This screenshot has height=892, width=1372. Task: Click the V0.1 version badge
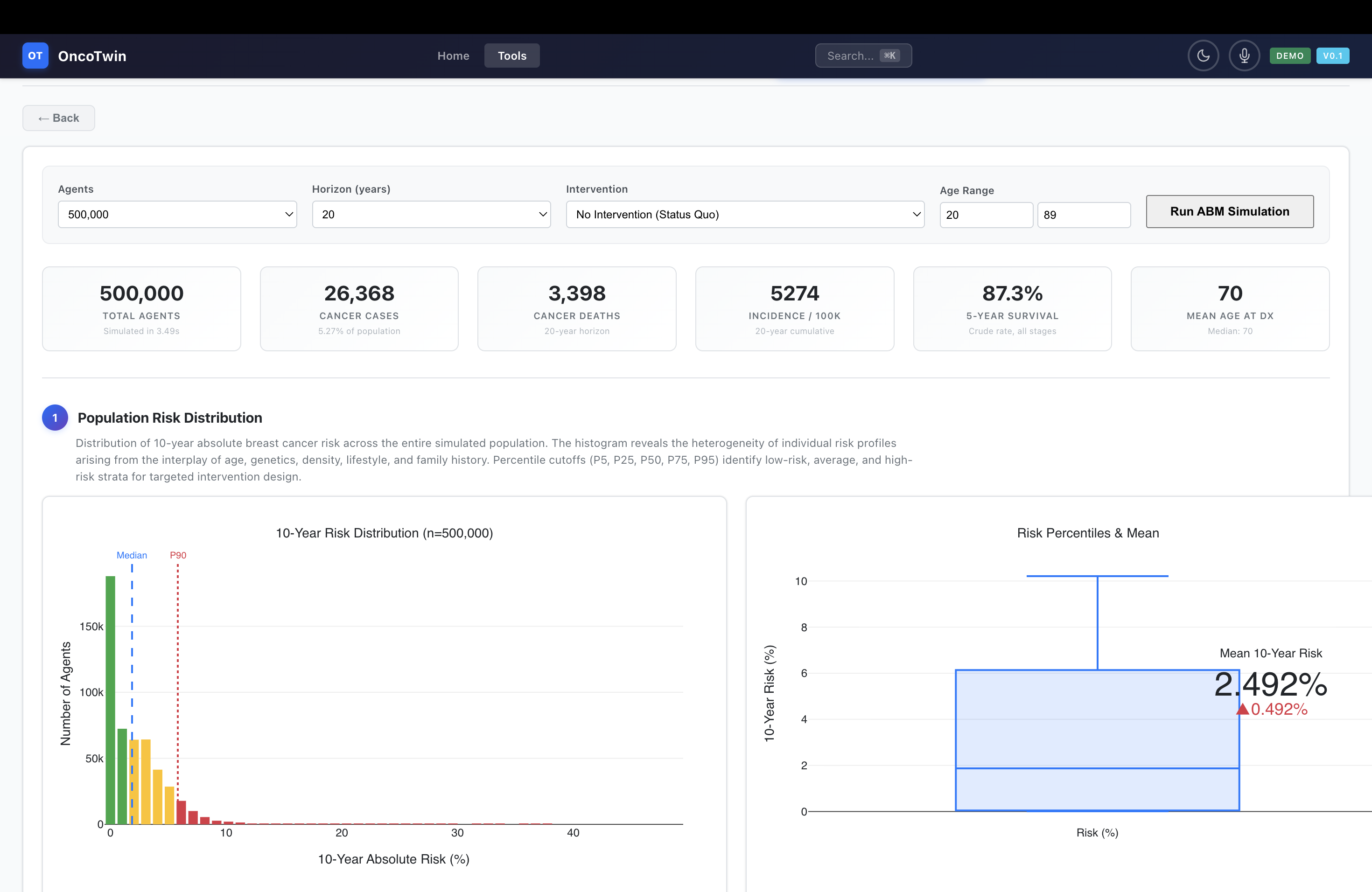pos(1332,56)
